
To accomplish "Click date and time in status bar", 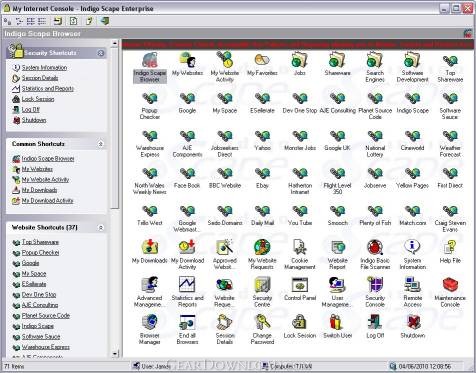I will pyautogui.click(x=424, y=366).
